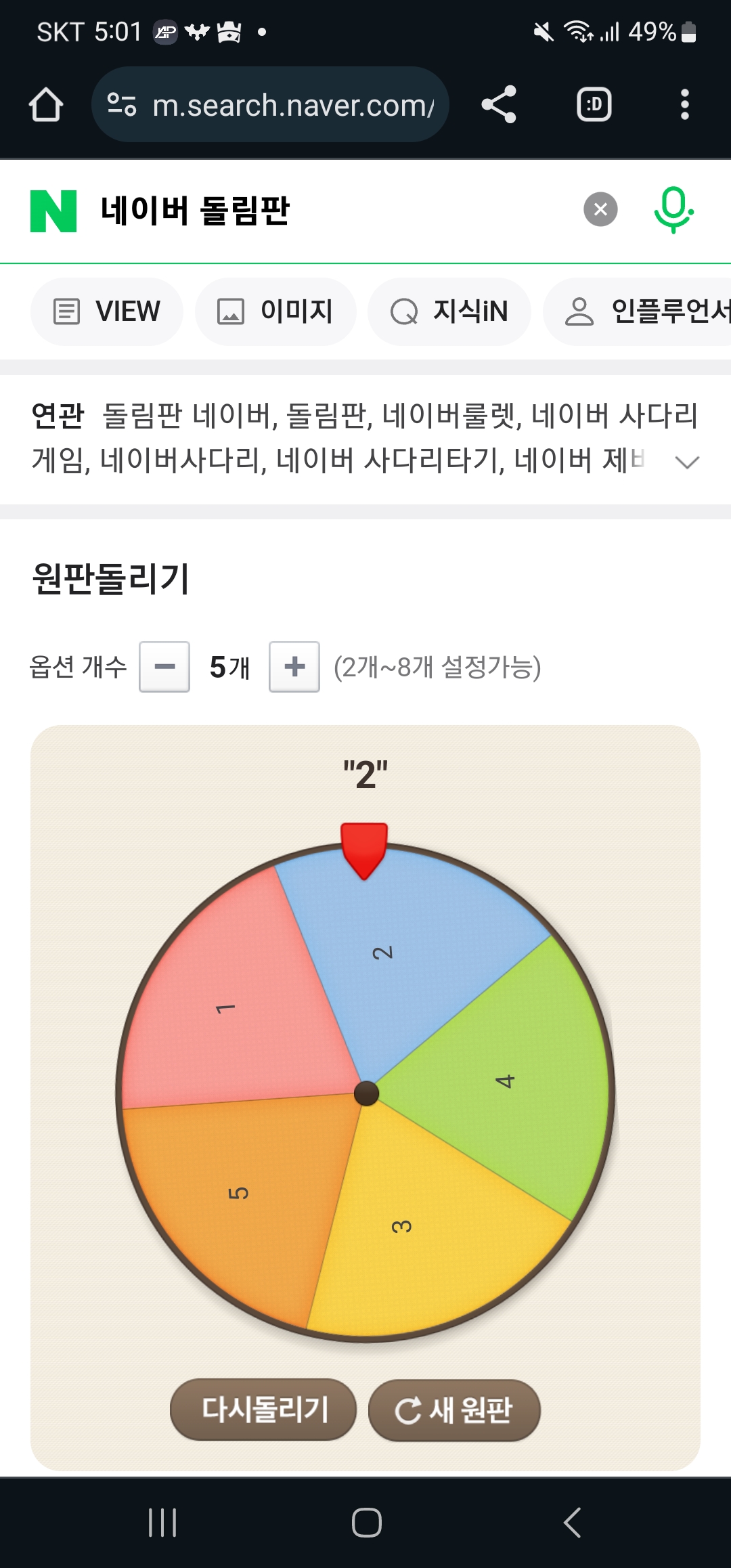Open the share icon in toolbar
The height and width of the screenshot is (1568, 731).
point(500,105)
